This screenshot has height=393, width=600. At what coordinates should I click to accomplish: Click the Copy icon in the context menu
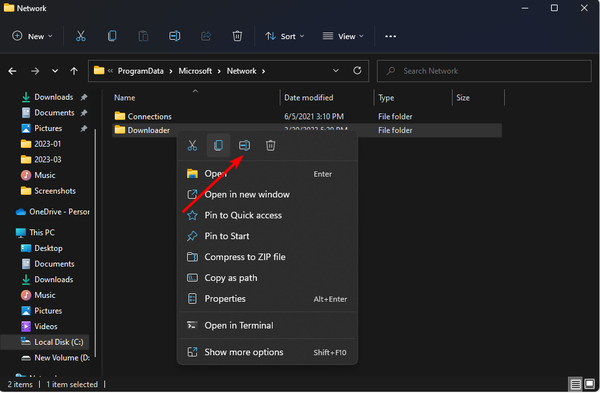218,145
